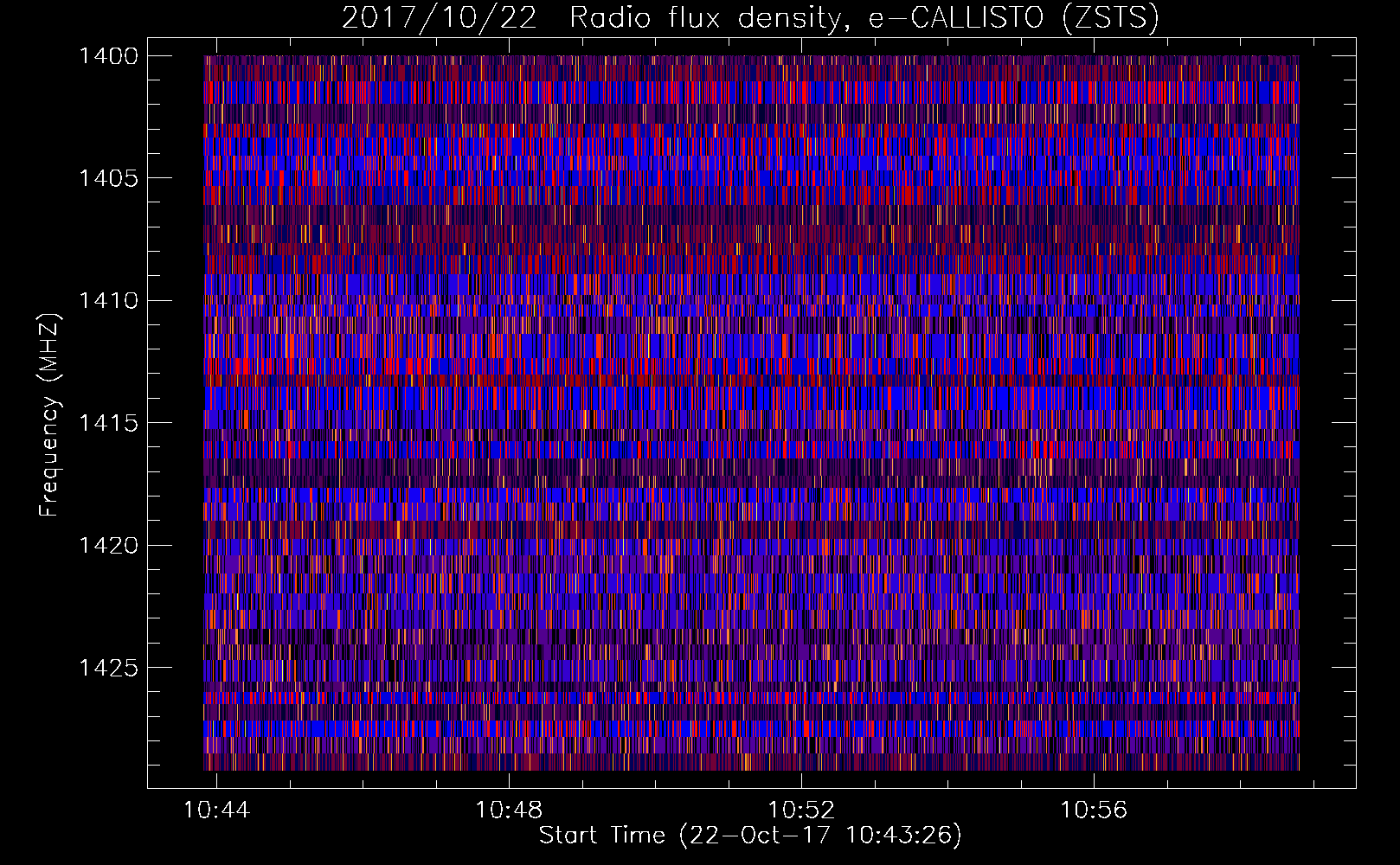Click the 'Start Time (22-Oct-17 10:43:26)' axis label
Image resolution: width=1400 pixels, height=865 pixels.
point(750,836)
